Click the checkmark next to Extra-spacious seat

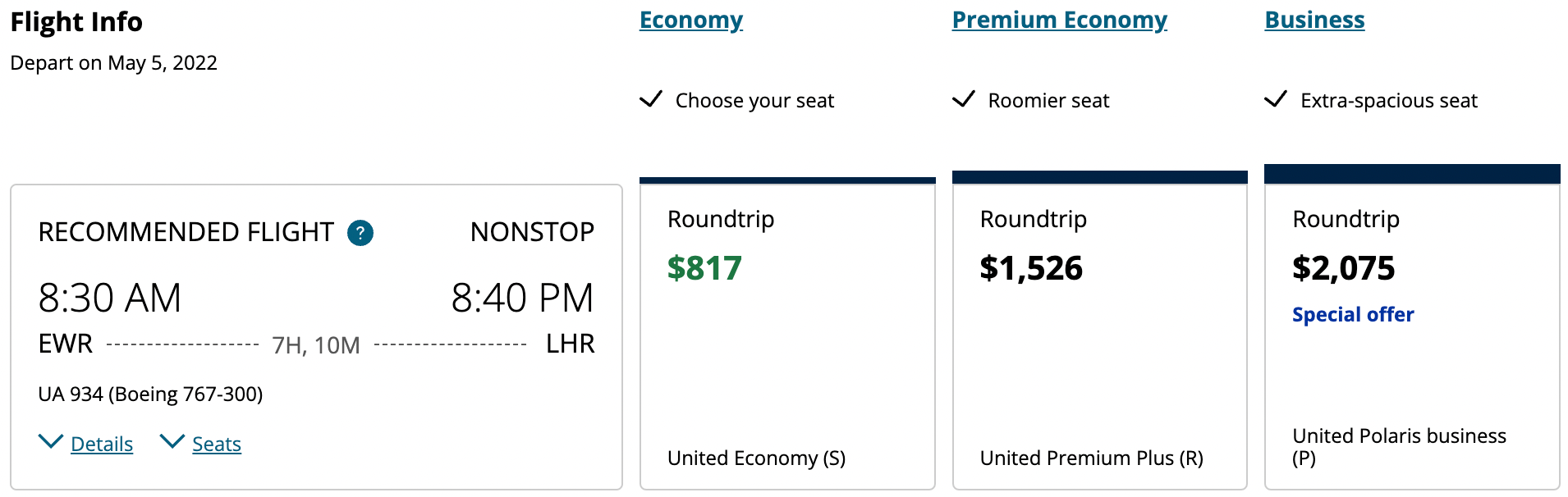[1275, 98]
